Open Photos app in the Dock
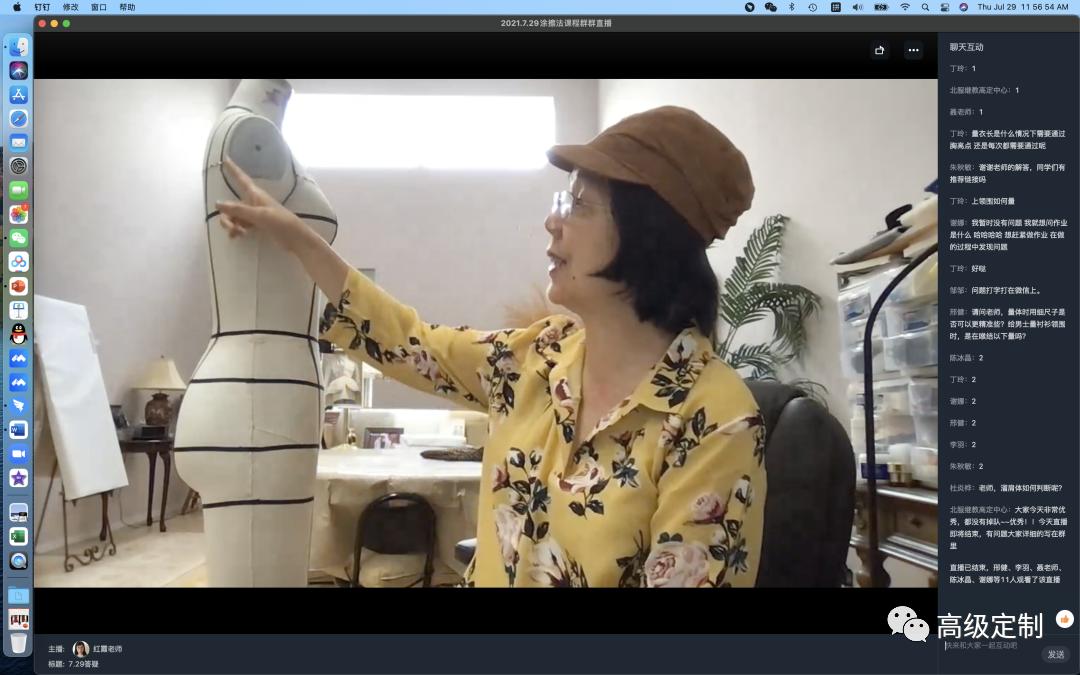1080x675 pixels. click(x=19, y=214)
